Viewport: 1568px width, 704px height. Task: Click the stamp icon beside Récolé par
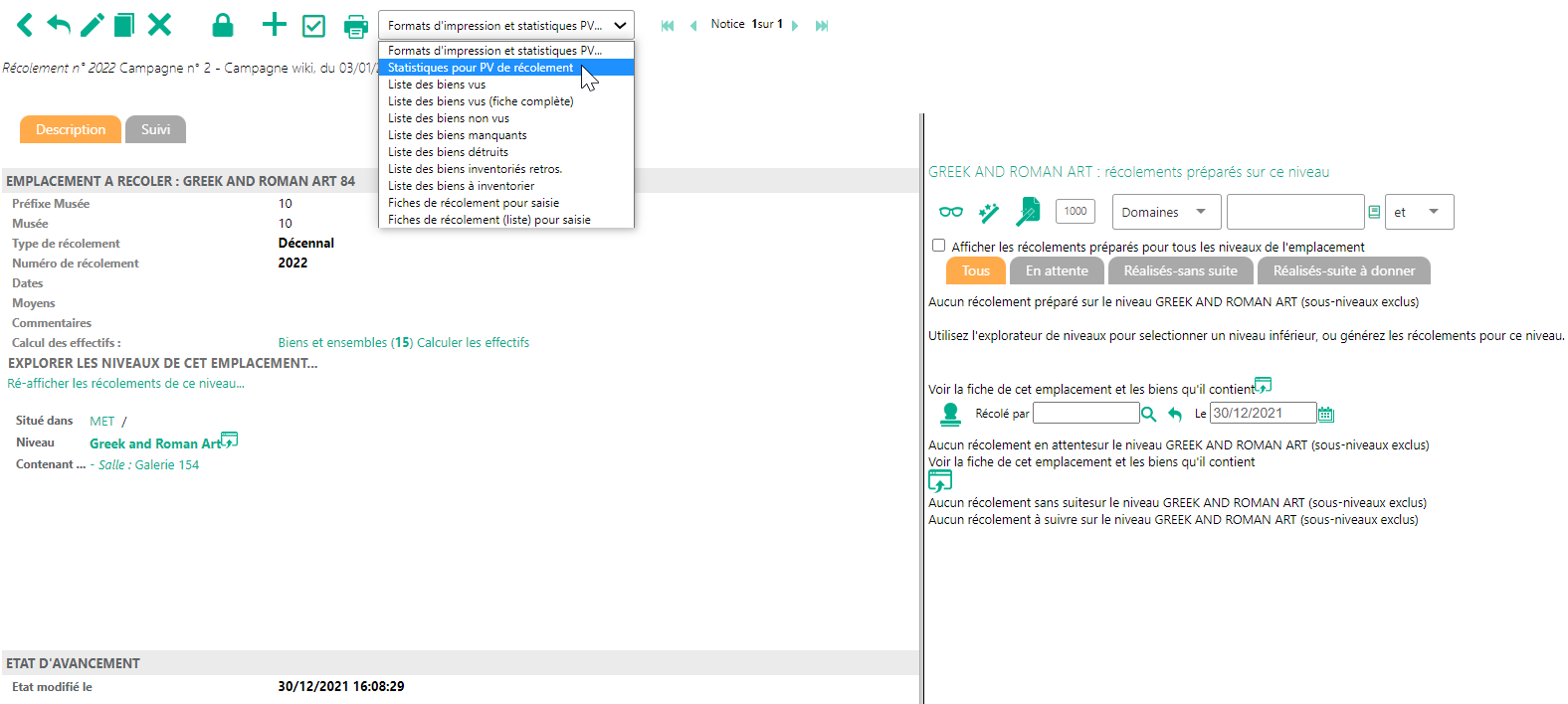[950, 414]
